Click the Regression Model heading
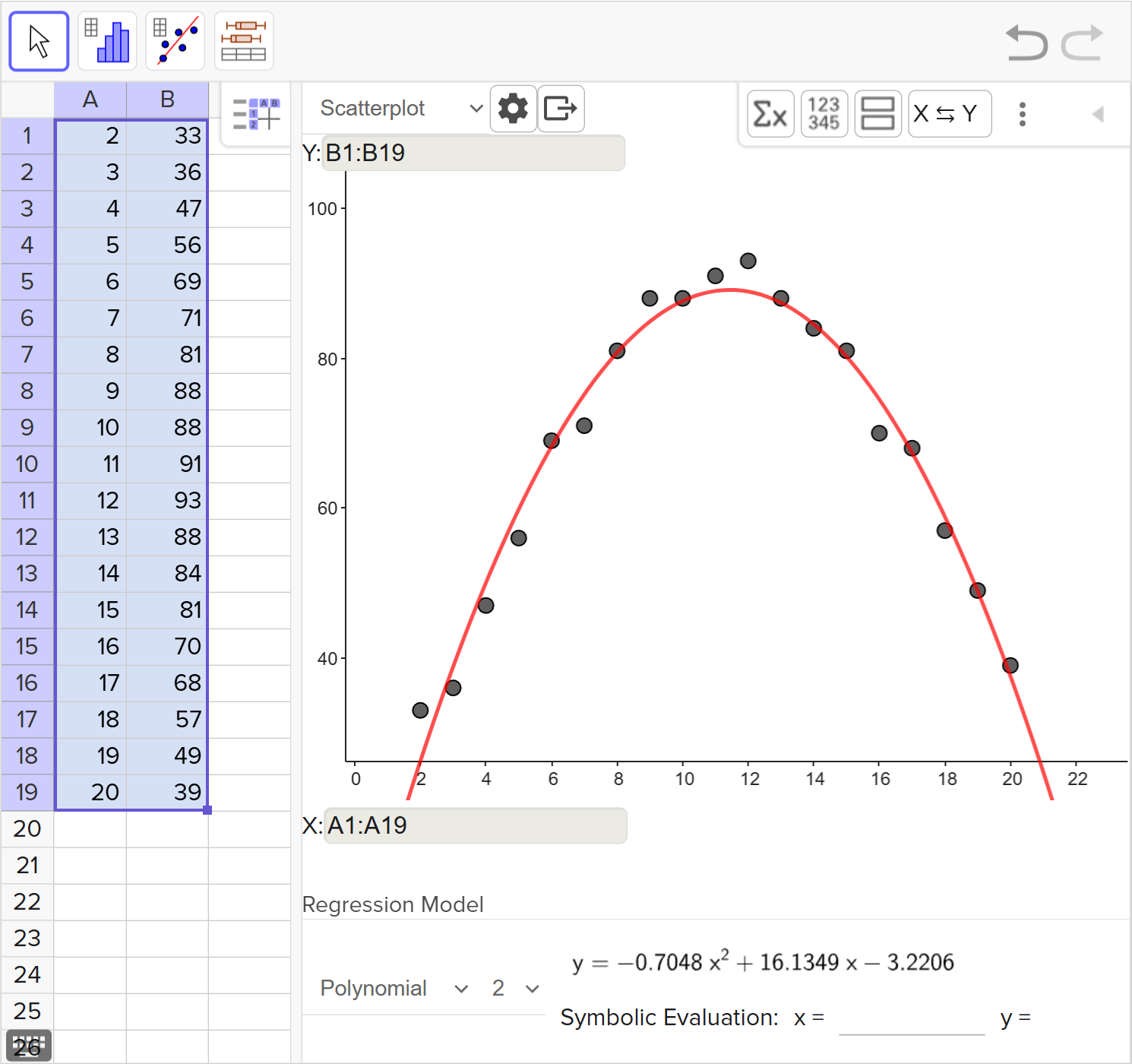The height and width of the screenshot is (1064, 1132). (x=393, y=904)
